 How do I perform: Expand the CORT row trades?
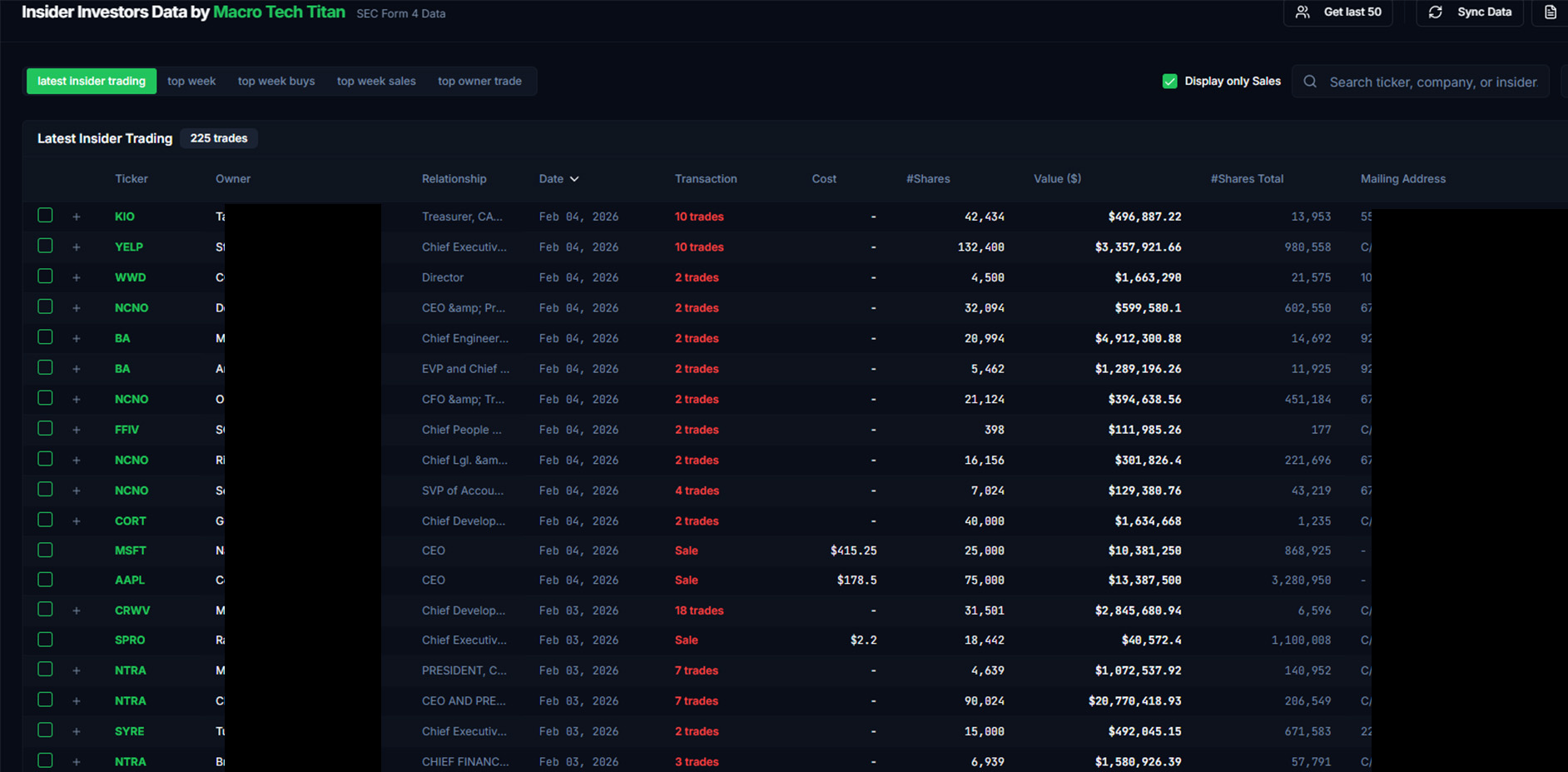click(76, 521)
